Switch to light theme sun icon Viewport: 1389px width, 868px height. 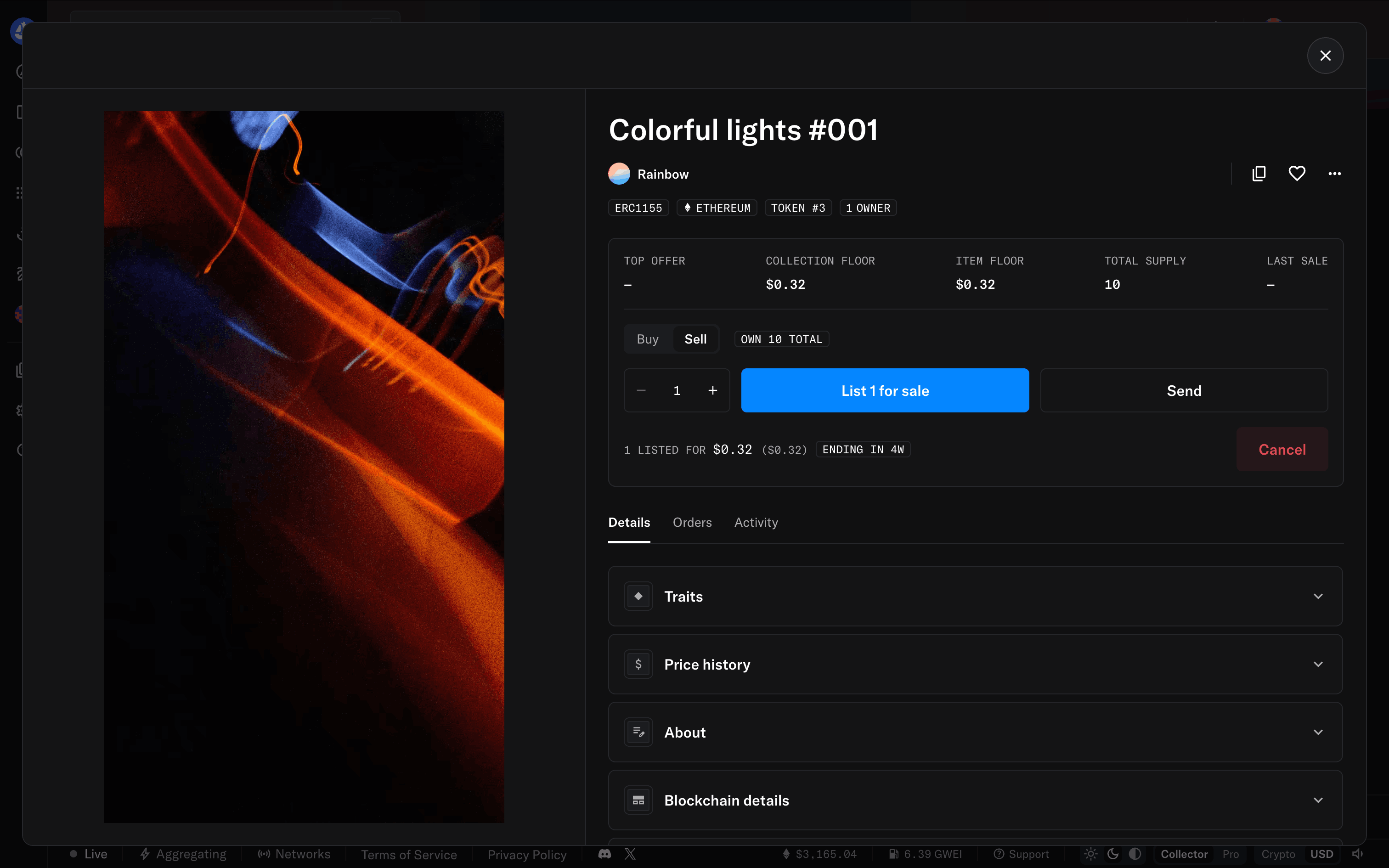click(1090, 854)
